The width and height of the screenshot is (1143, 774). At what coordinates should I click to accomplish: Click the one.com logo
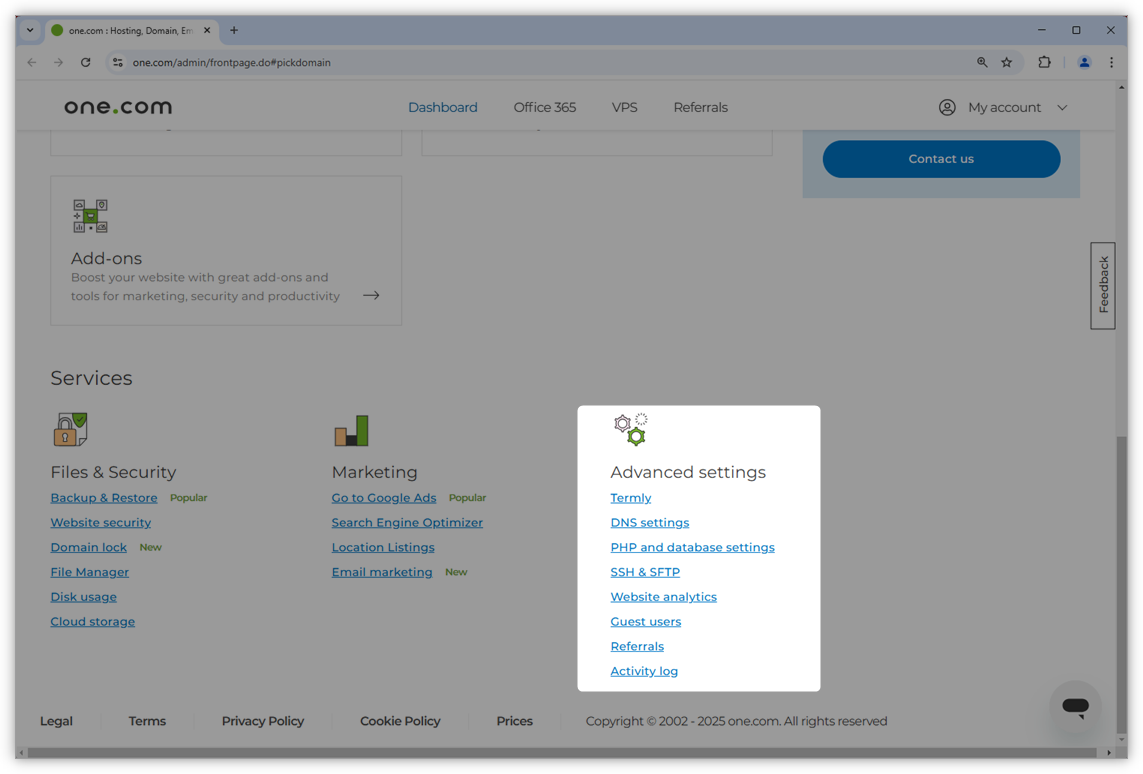click(117, 106)
